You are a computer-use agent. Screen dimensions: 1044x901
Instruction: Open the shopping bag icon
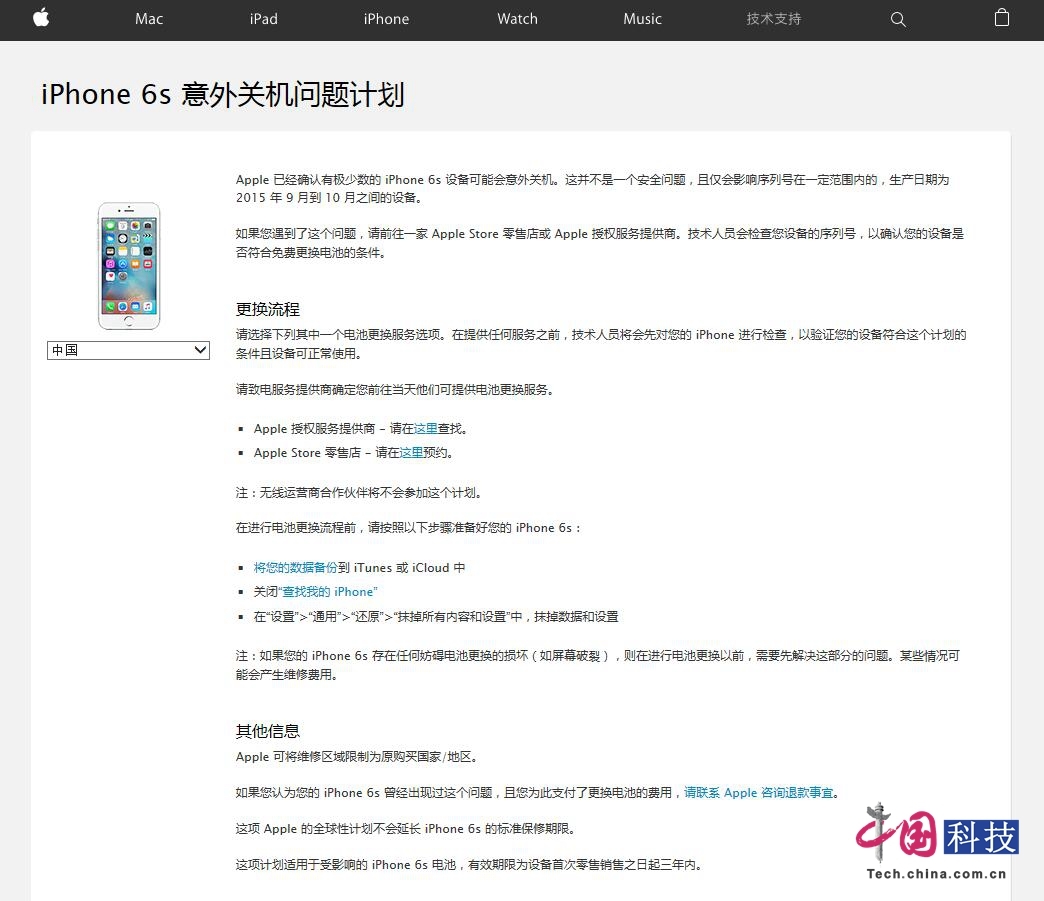click(1001, 19)
